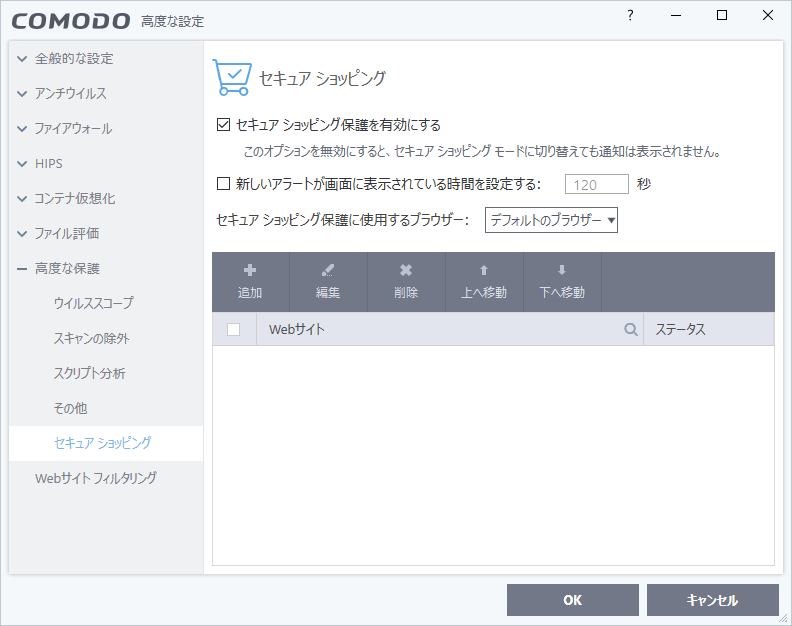The width and height of the screenshot is (792, 626).
Task: Click the 上へ移動 (Move up) arrow icon
Action: click(484, 271)
